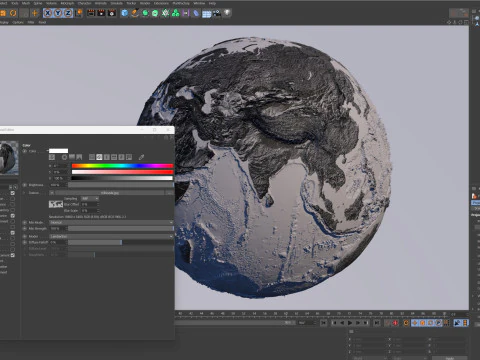The width and height of the screenshot is (480, 360).
Task: Open the Help menu
Action: [x=212, y=3]
